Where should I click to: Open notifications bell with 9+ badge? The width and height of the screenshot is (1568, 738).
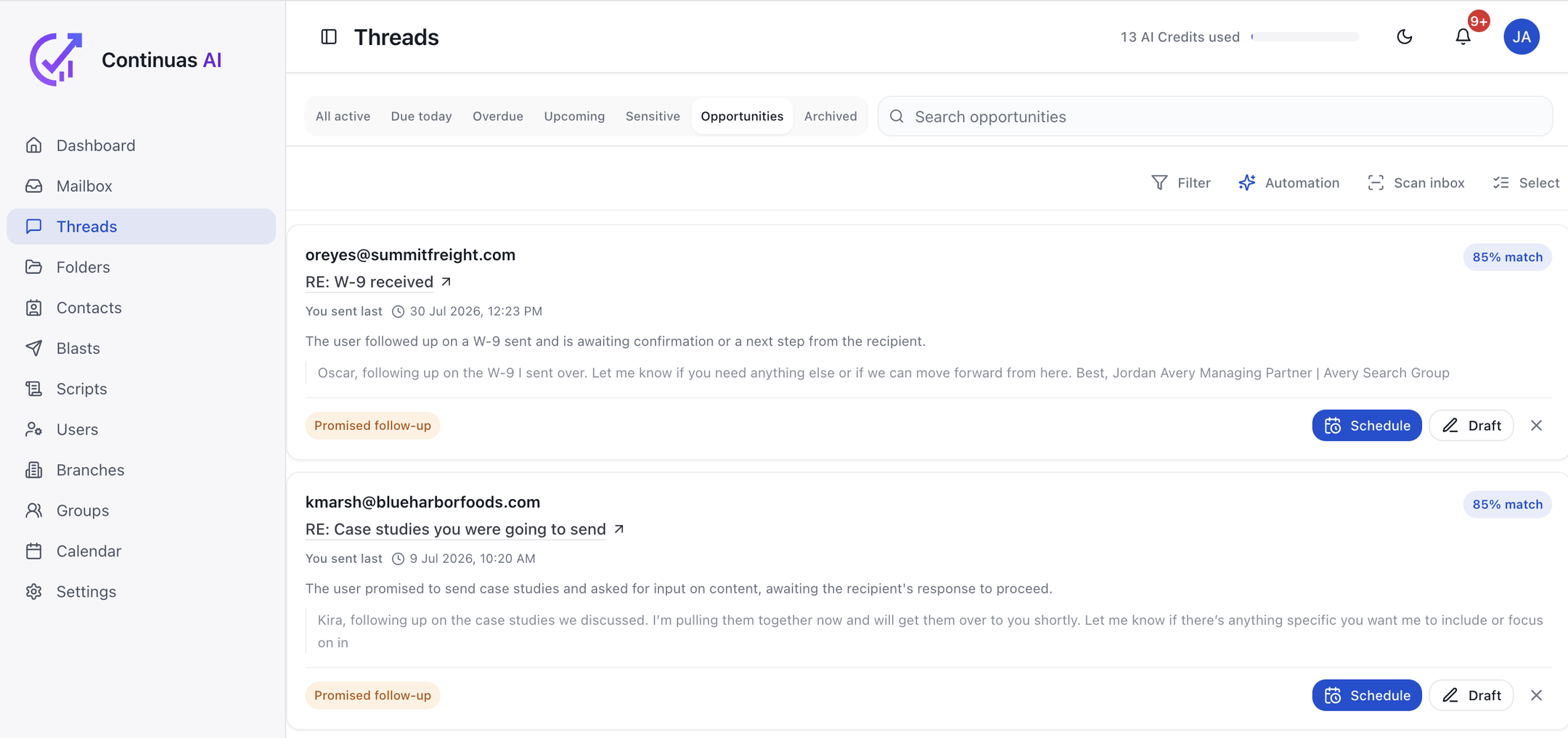[1463, 36]
